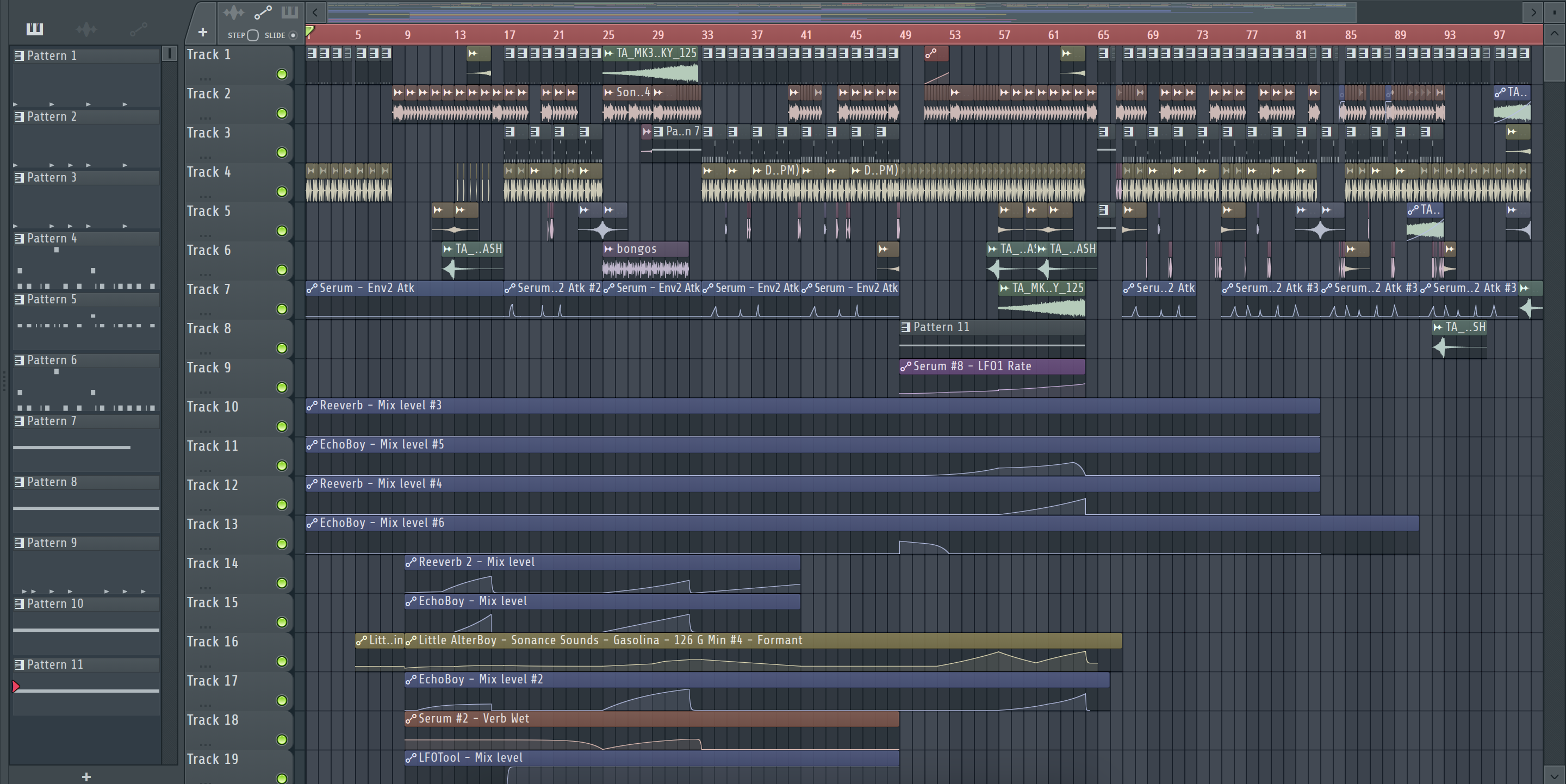Mute Track 3
The image size is (1566, 784).
[282, 153]
